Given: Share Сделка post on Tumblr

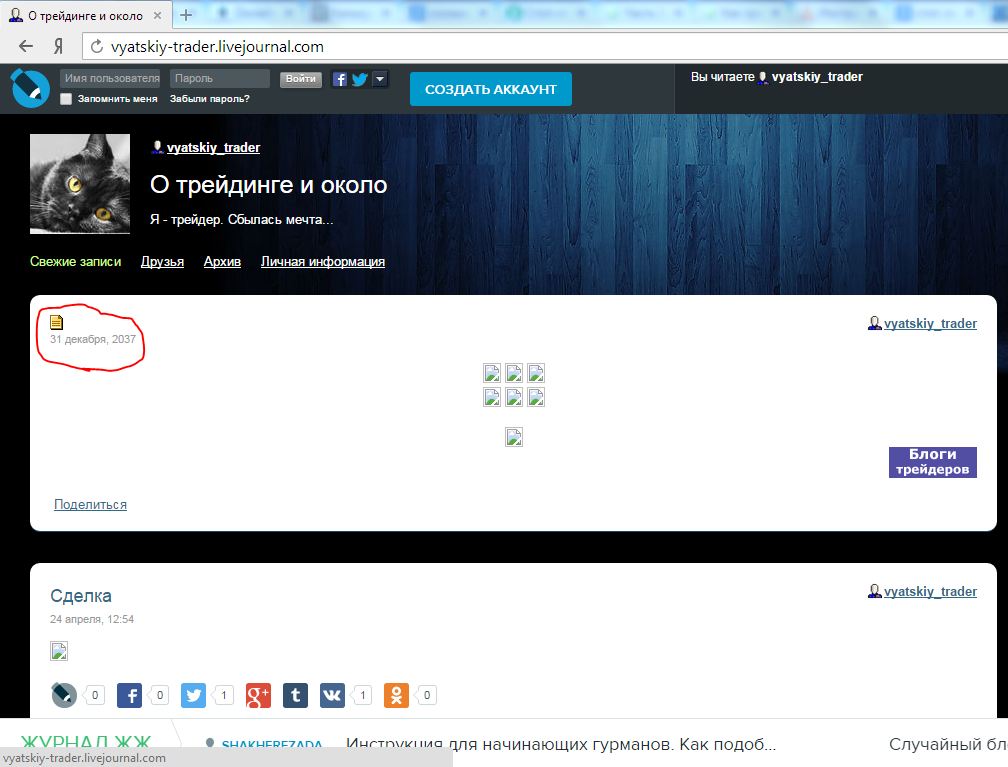Looking at the screenshot, I should 296,695.
